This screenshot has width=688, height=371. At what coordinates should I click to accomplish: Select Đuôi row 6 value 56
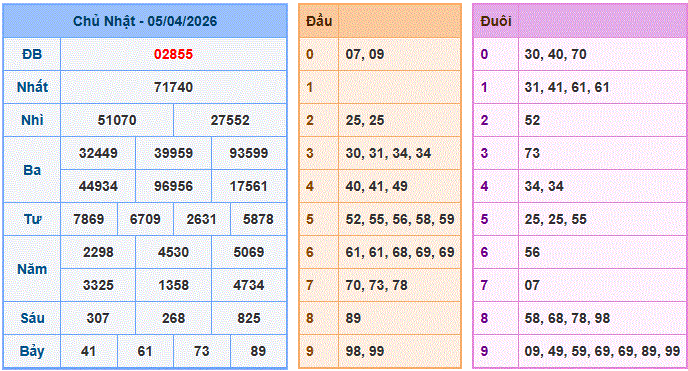(x=532, y=252)
